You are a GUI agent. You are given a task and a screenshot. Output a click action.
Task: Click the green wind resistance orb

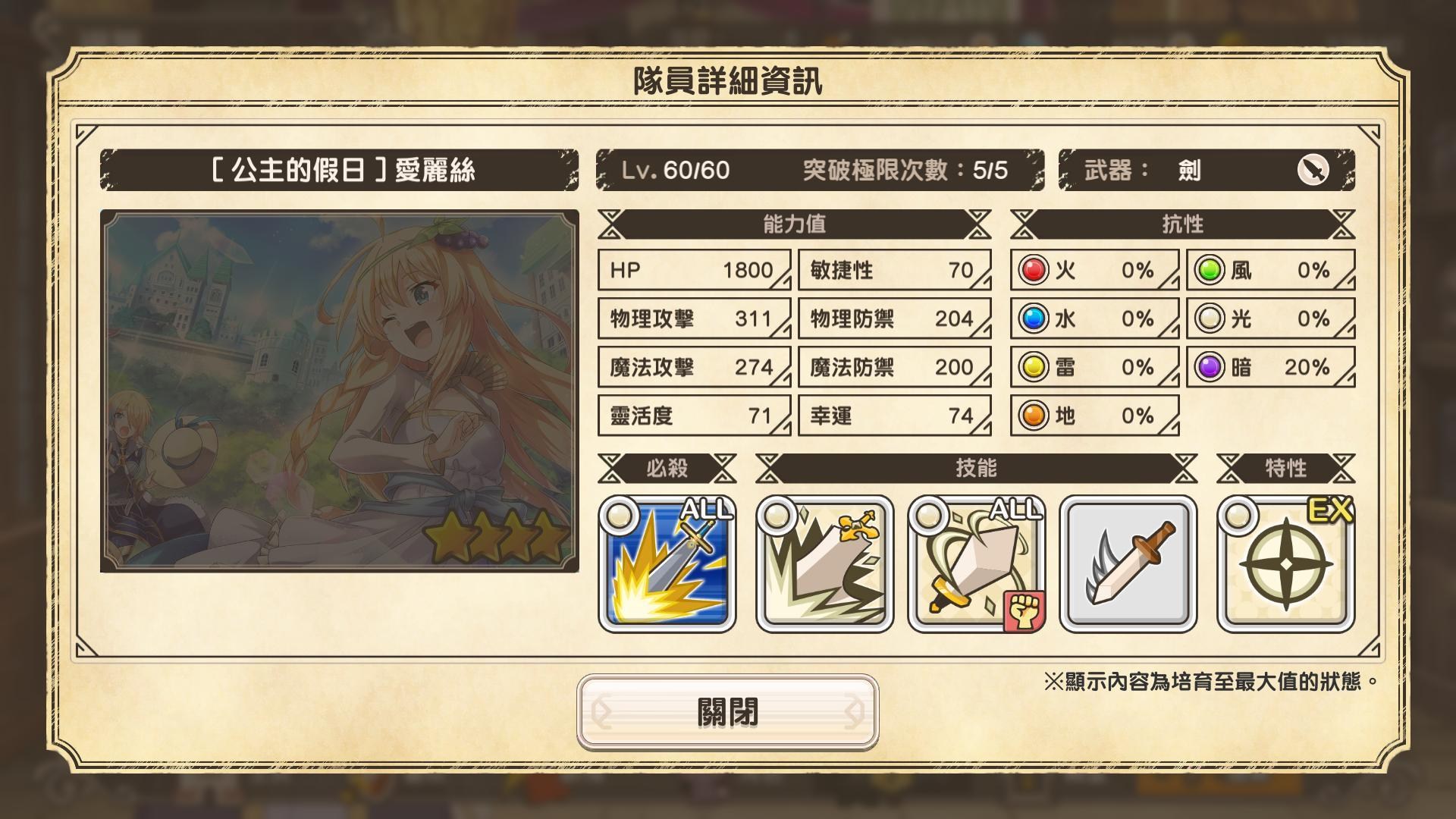click(1210, 270)
